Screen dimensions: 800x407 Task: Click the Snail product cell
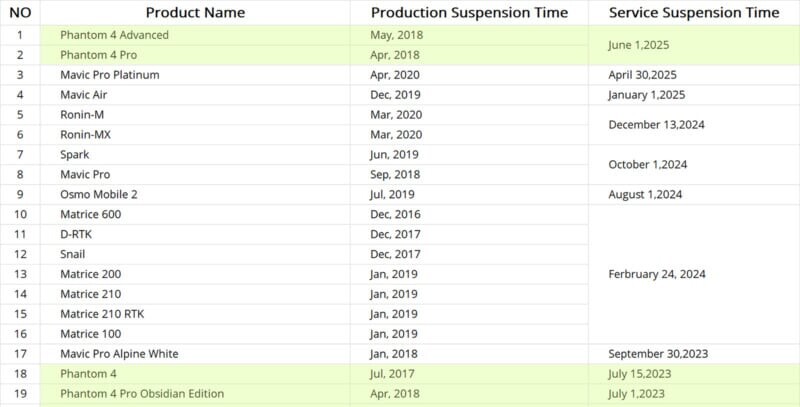[73, 254]
